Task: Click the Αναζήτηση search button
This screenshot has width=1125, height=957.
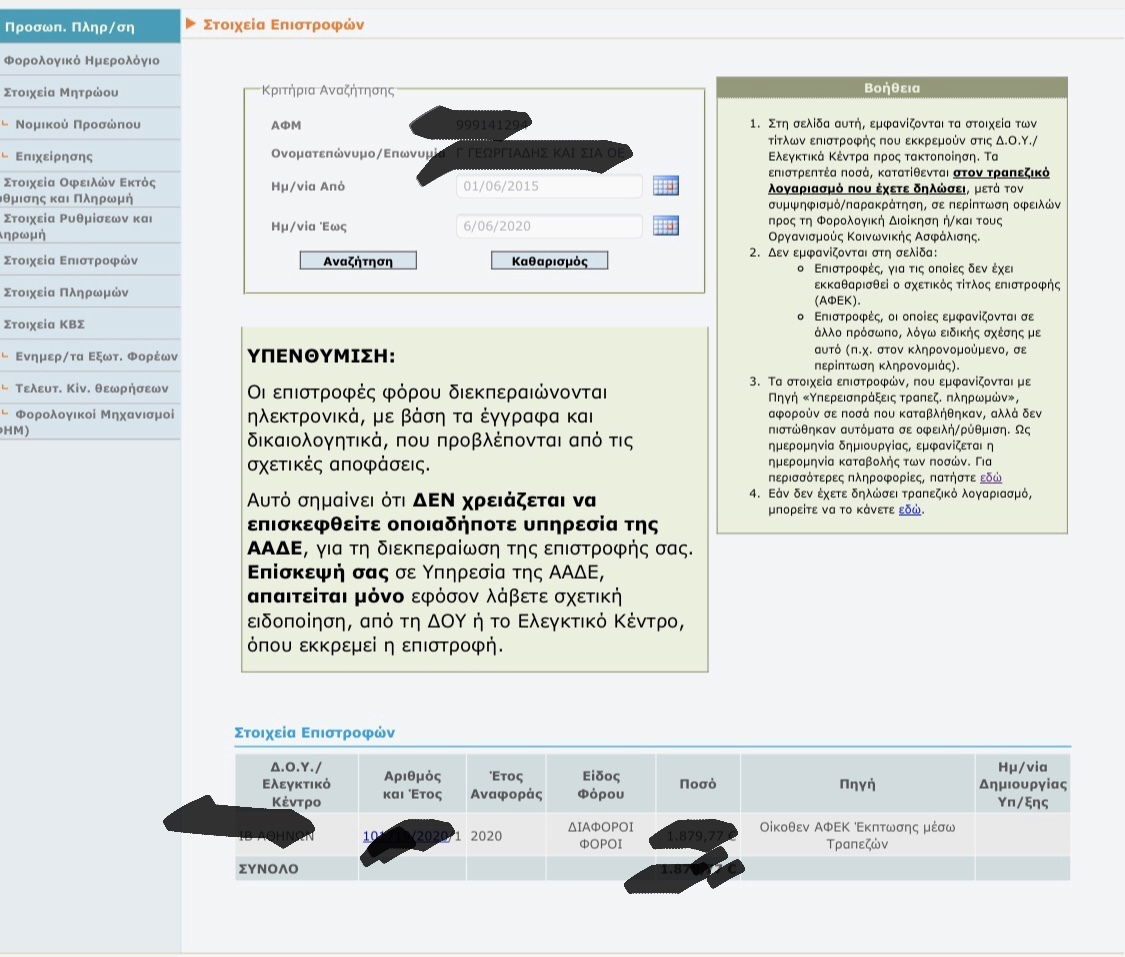Action: [x=358, y=261]
